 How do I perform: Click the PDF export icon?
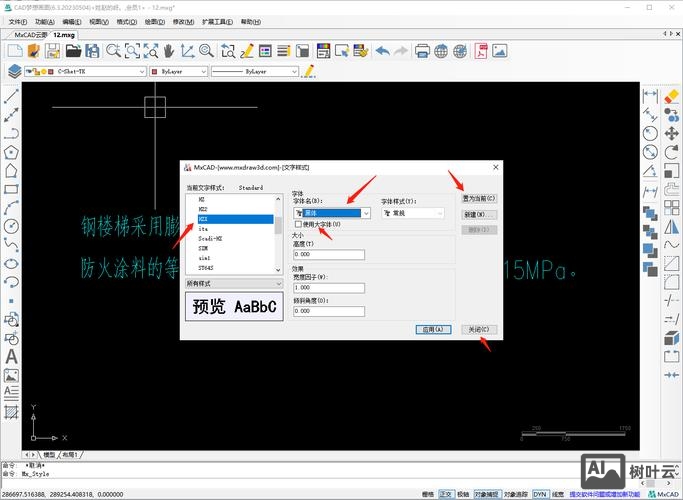coord(481,50)
